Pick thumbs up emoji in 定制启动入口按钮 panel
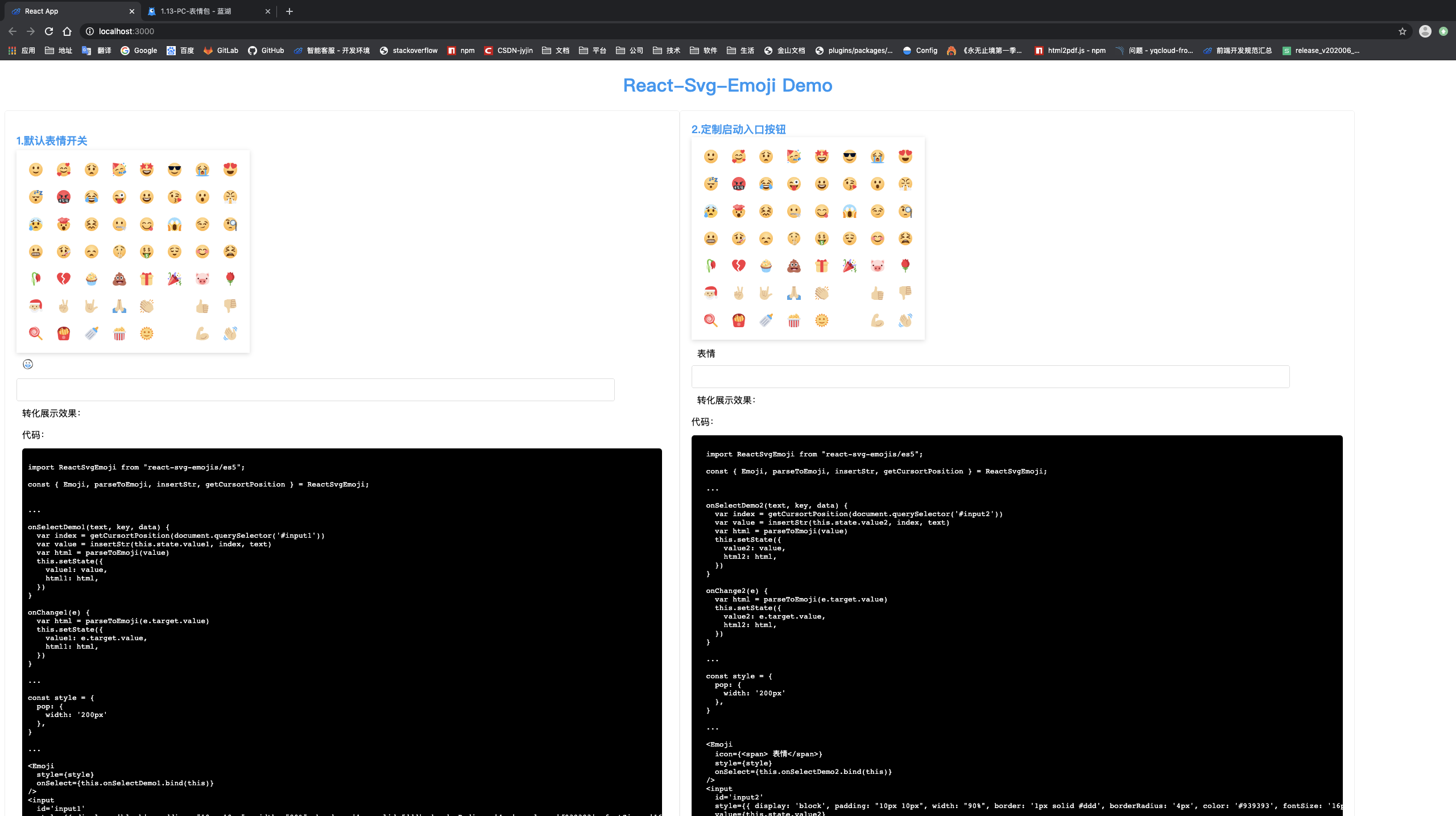 coord(877,293)
